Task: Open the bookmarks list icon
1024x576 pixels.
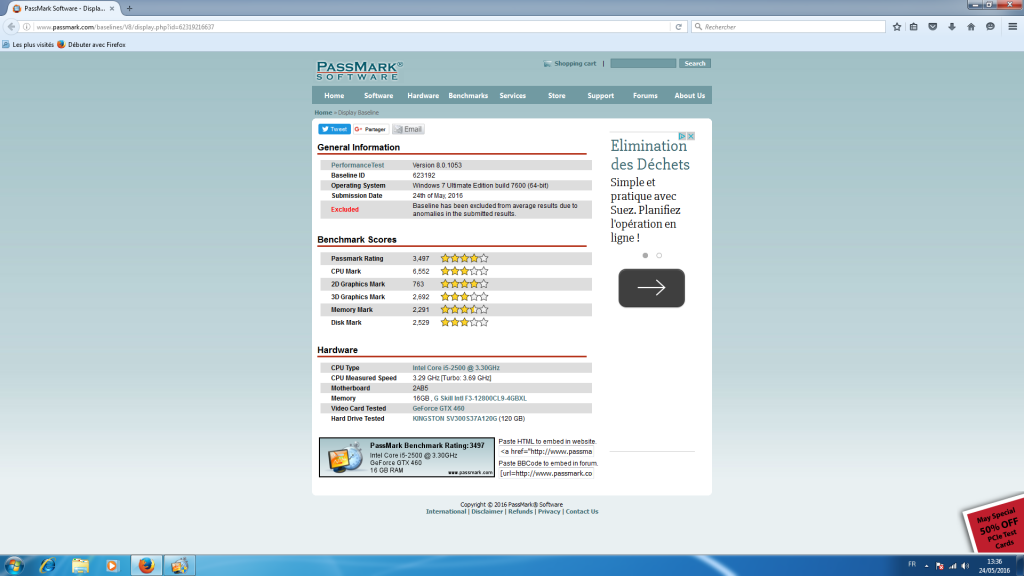Action: click(x=914, y=27)
